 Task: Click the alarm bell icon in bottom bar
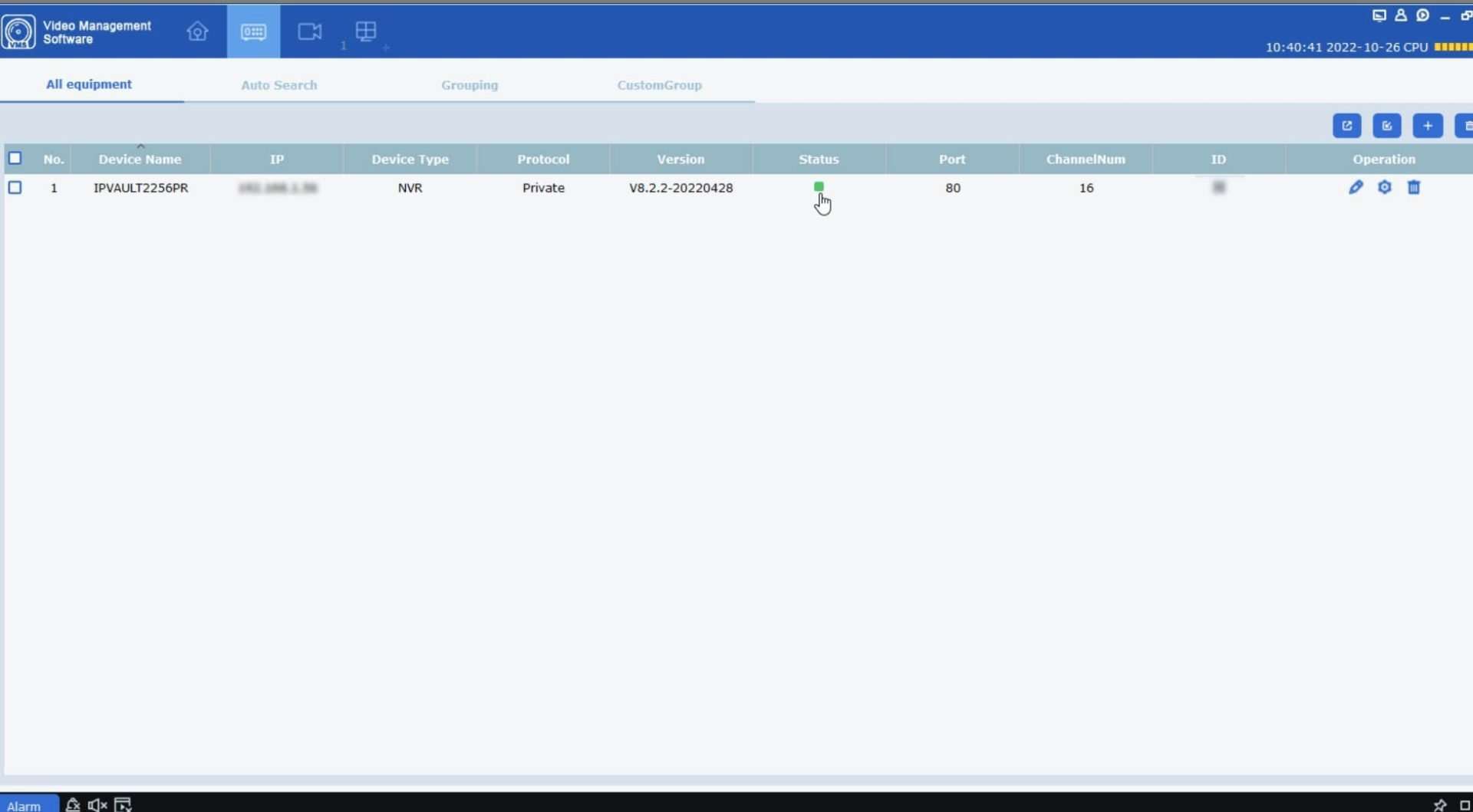point(72,804)
